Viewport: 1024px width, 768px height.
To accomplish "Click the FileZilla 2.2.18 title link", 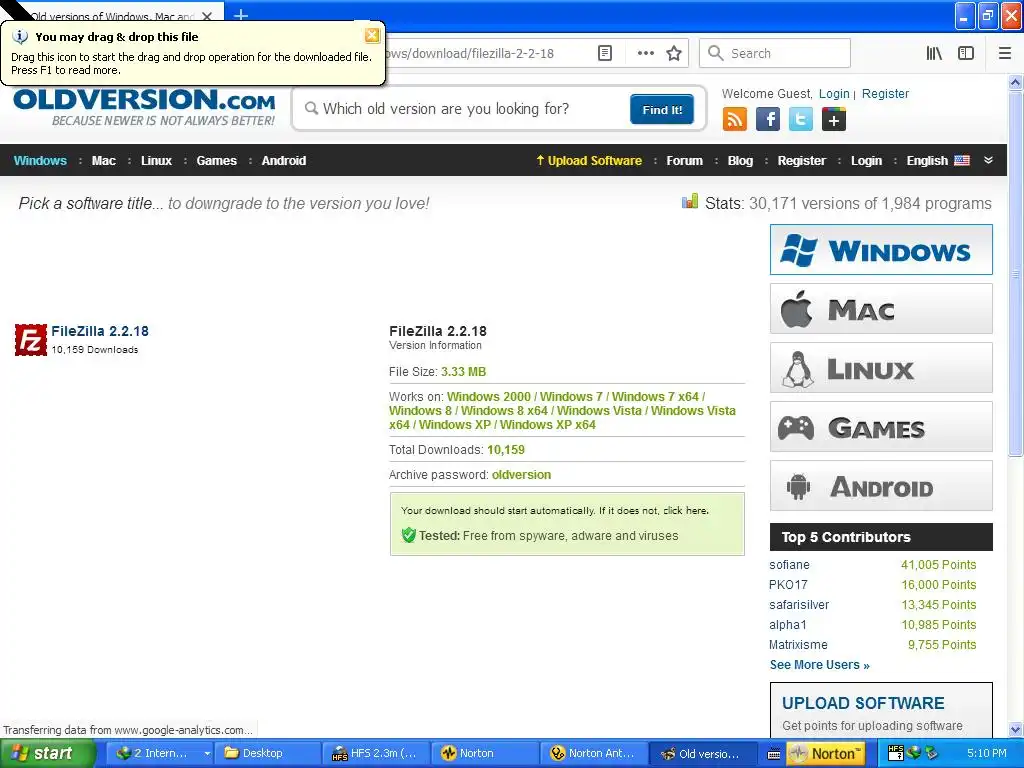I will (100, 331).
